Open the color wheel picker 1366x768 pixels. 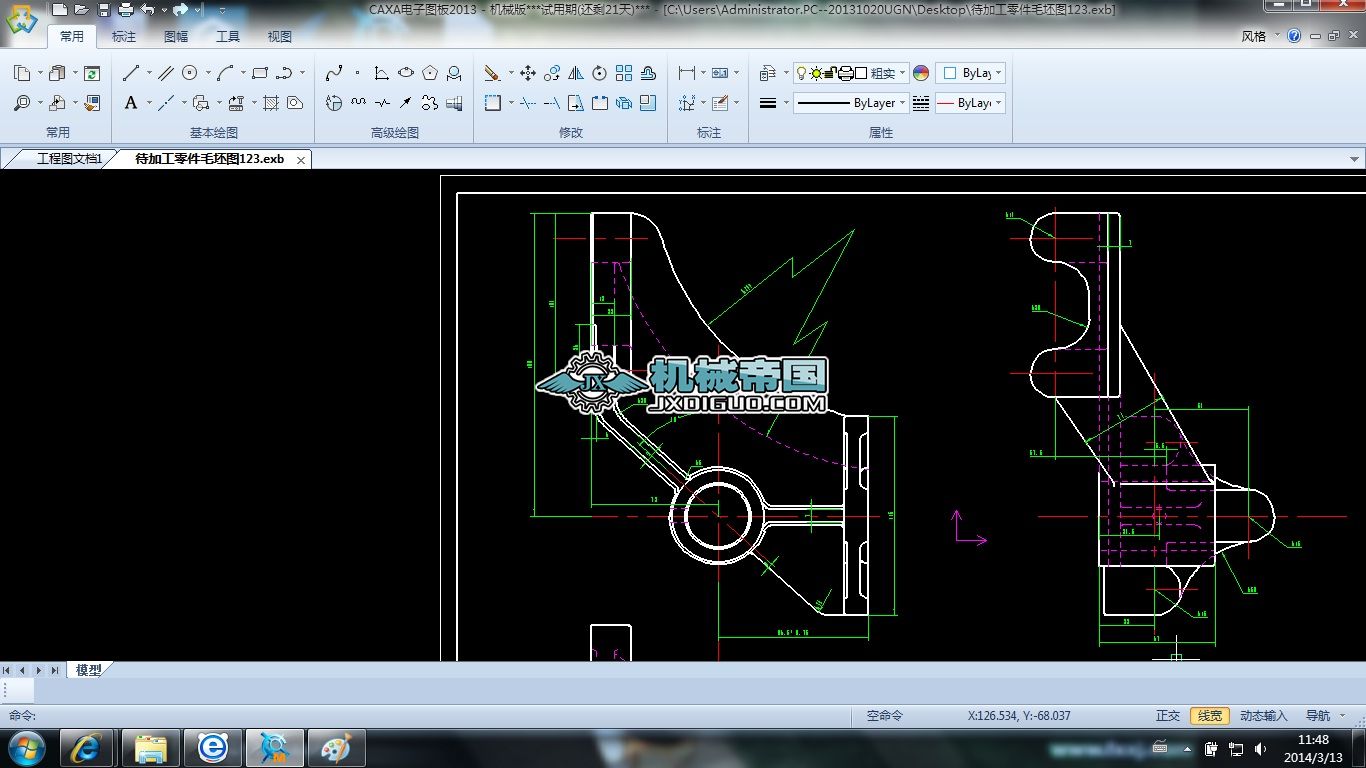pyautogui.click(x=921, y=73)
